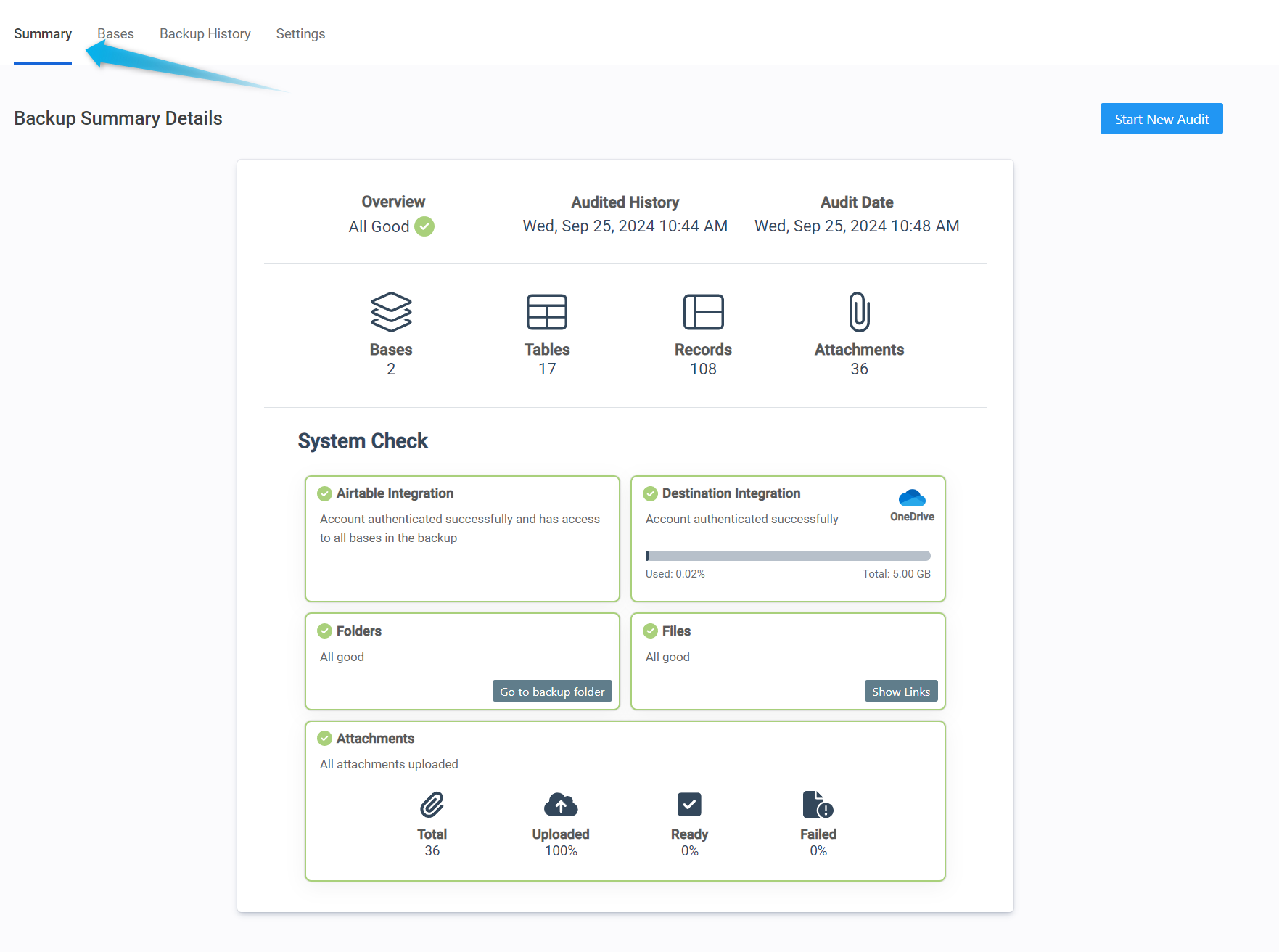Click the Tables grid icon

[x=547, y=312]
